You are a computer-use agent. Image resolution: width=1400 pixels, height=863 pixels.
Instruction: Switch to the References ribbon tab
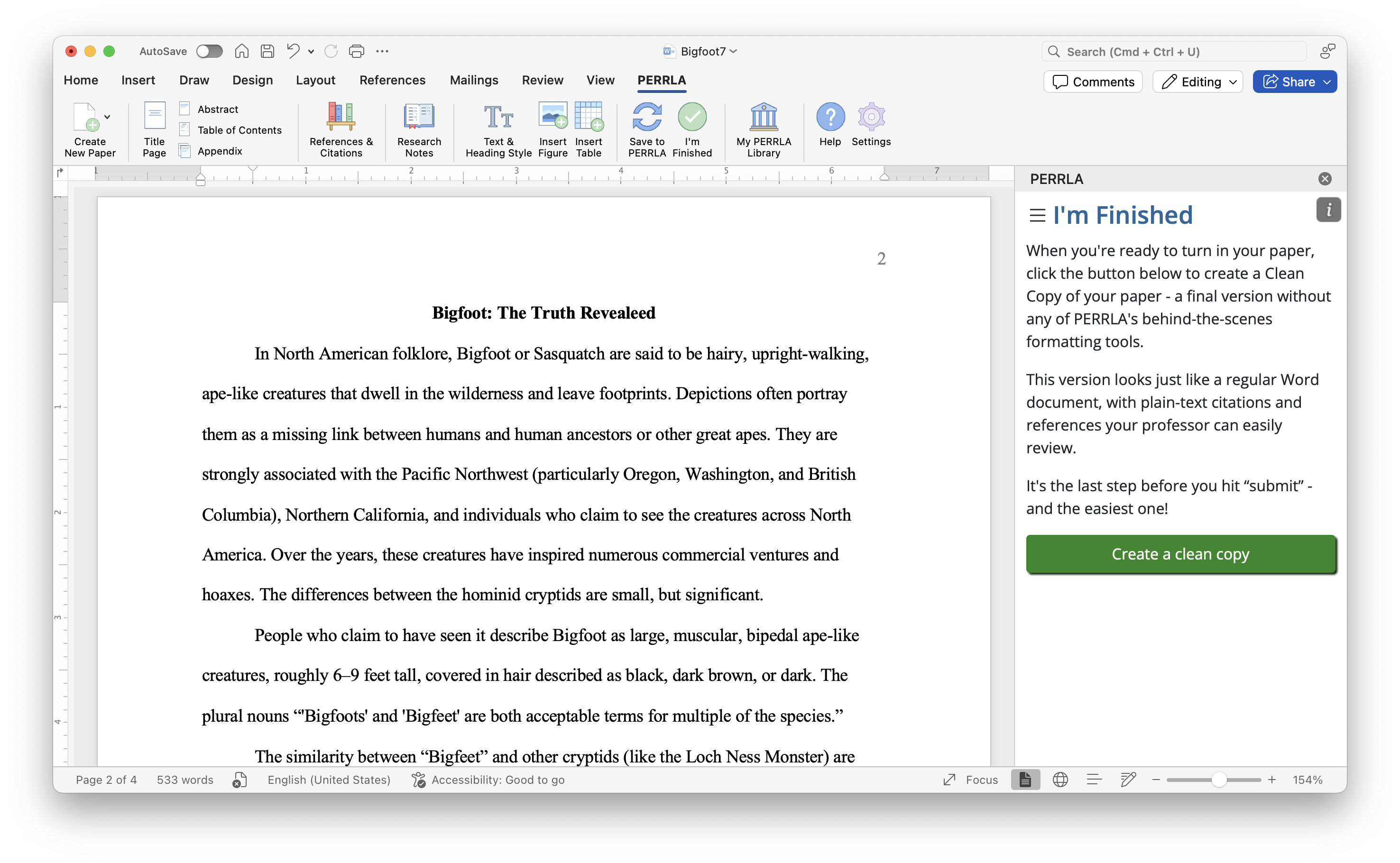coord(392,80)
